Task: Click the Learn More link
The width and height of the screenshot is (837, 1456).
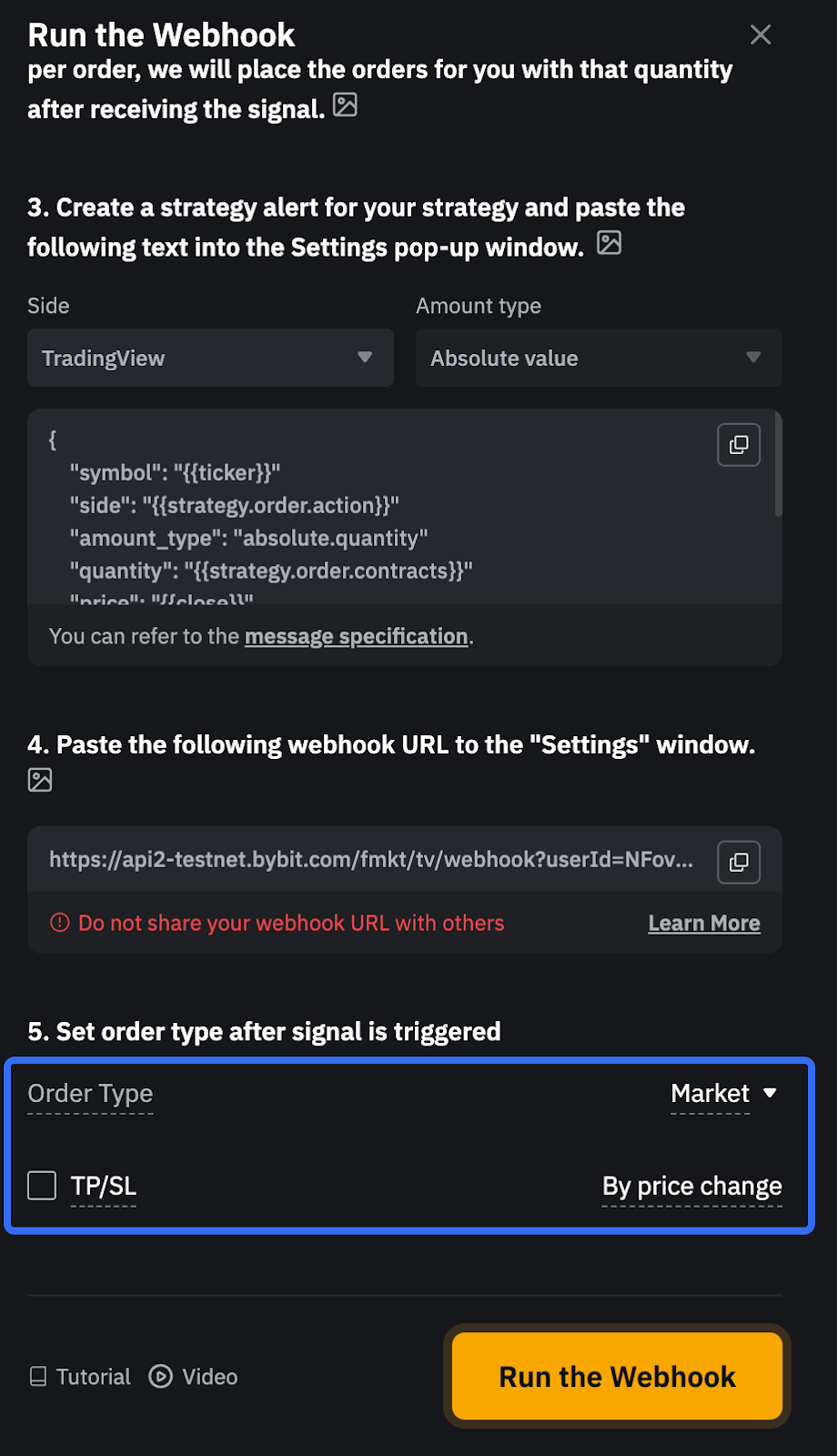Action: [704, 923]
